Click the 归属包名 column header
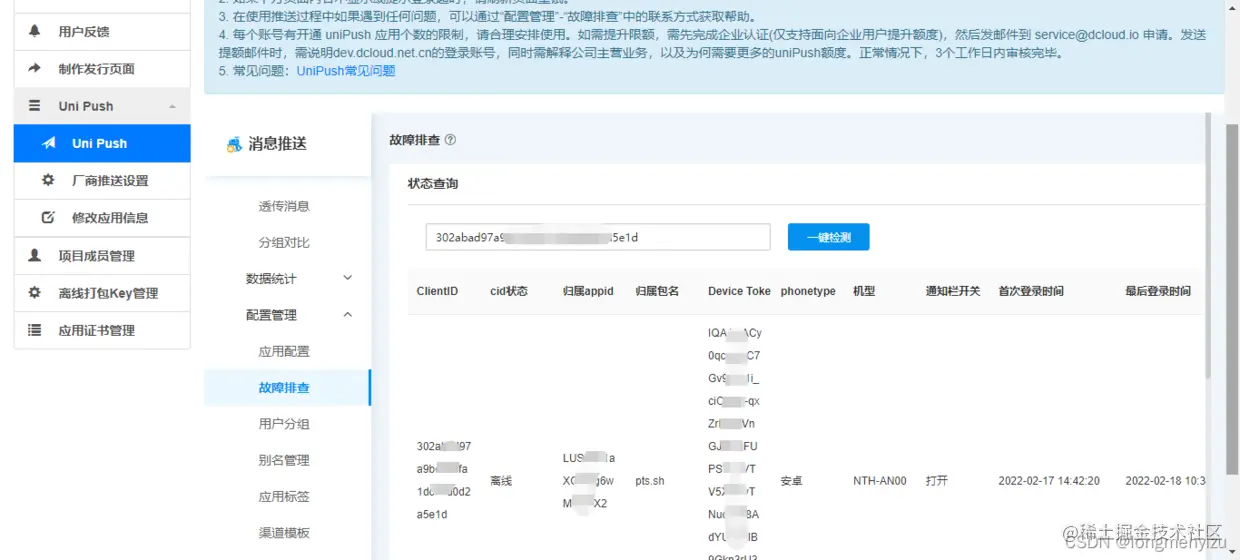 657,291
